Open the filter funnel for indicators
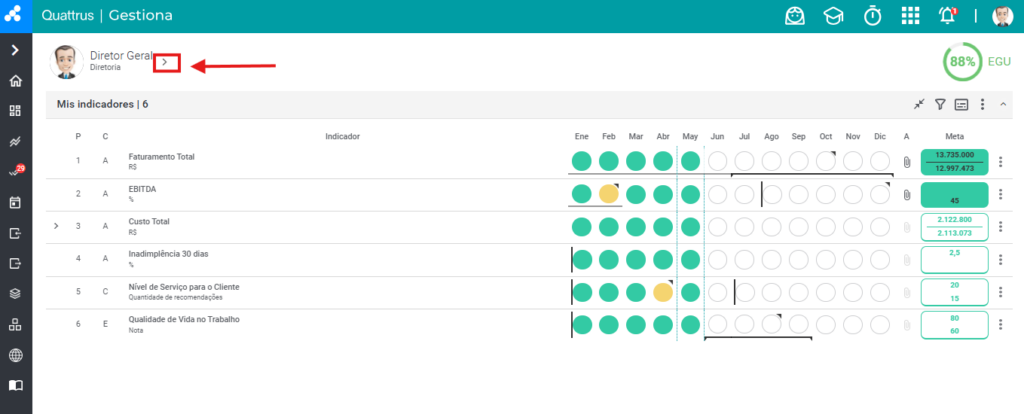Image resolution: width=1024 pixels, height=414 pixels. point(940,104)
